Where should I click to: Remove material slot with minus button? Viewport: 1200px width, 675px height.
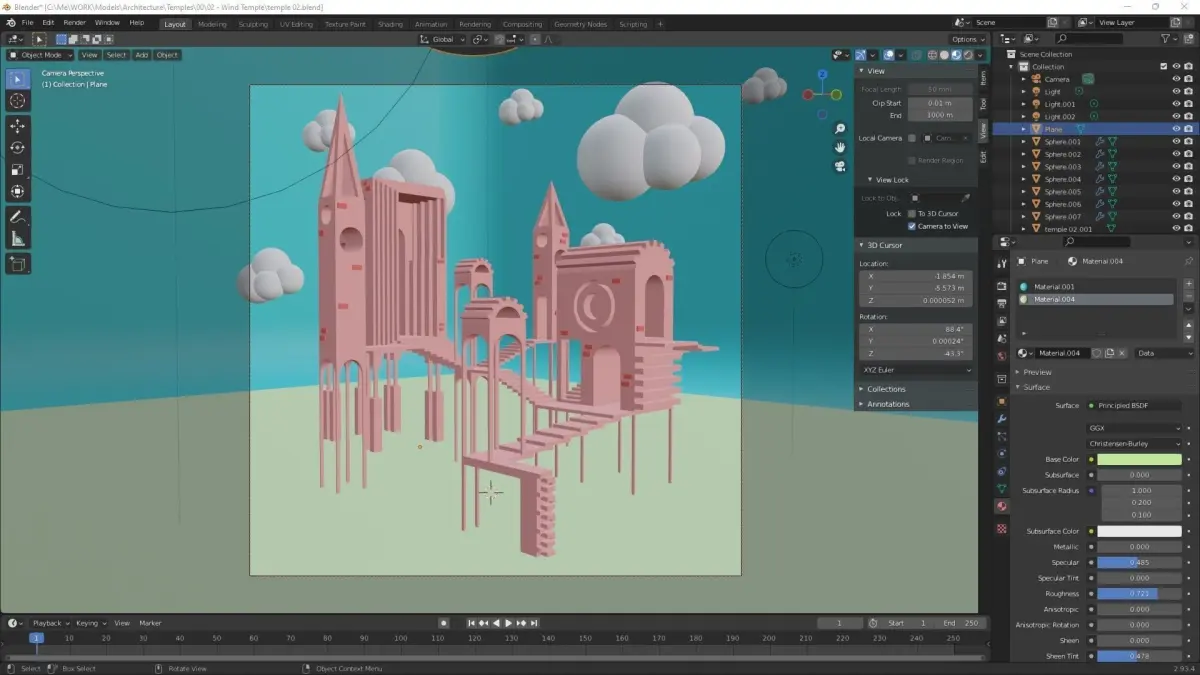click(x=1189, y=297)
